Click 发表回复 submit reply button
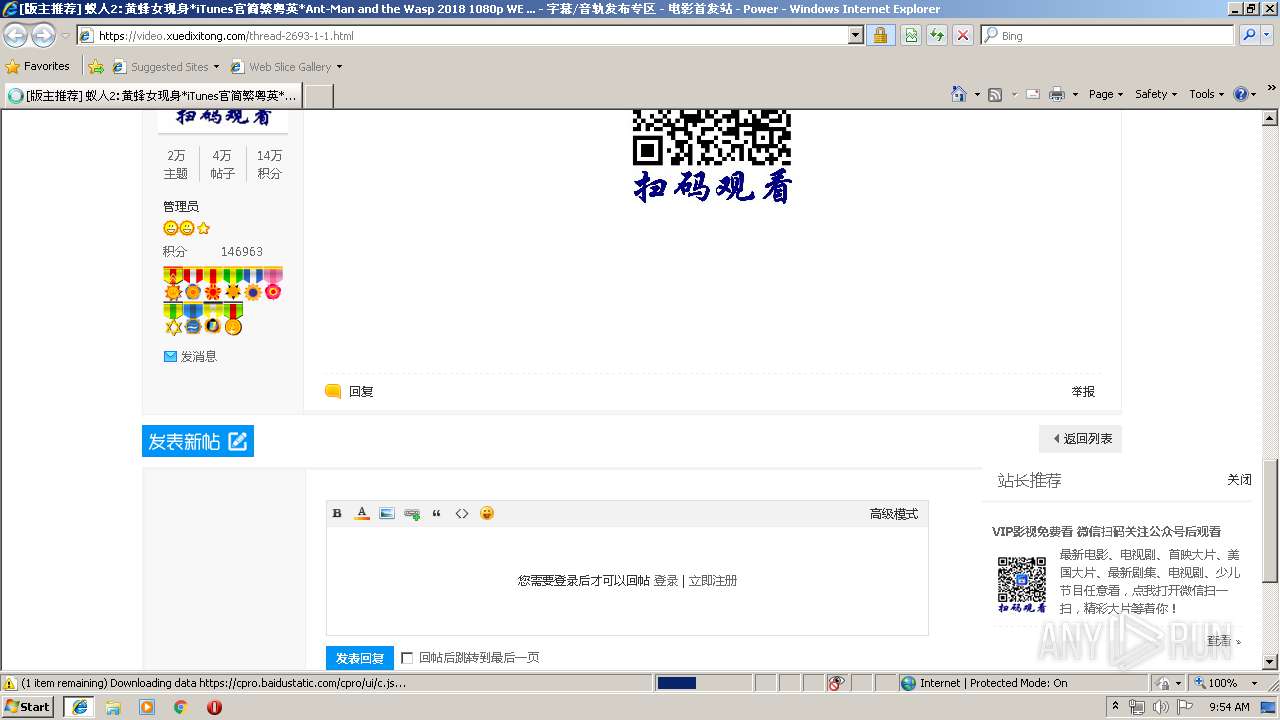Viewport: 1280px width, 720px height. point(360,658)
